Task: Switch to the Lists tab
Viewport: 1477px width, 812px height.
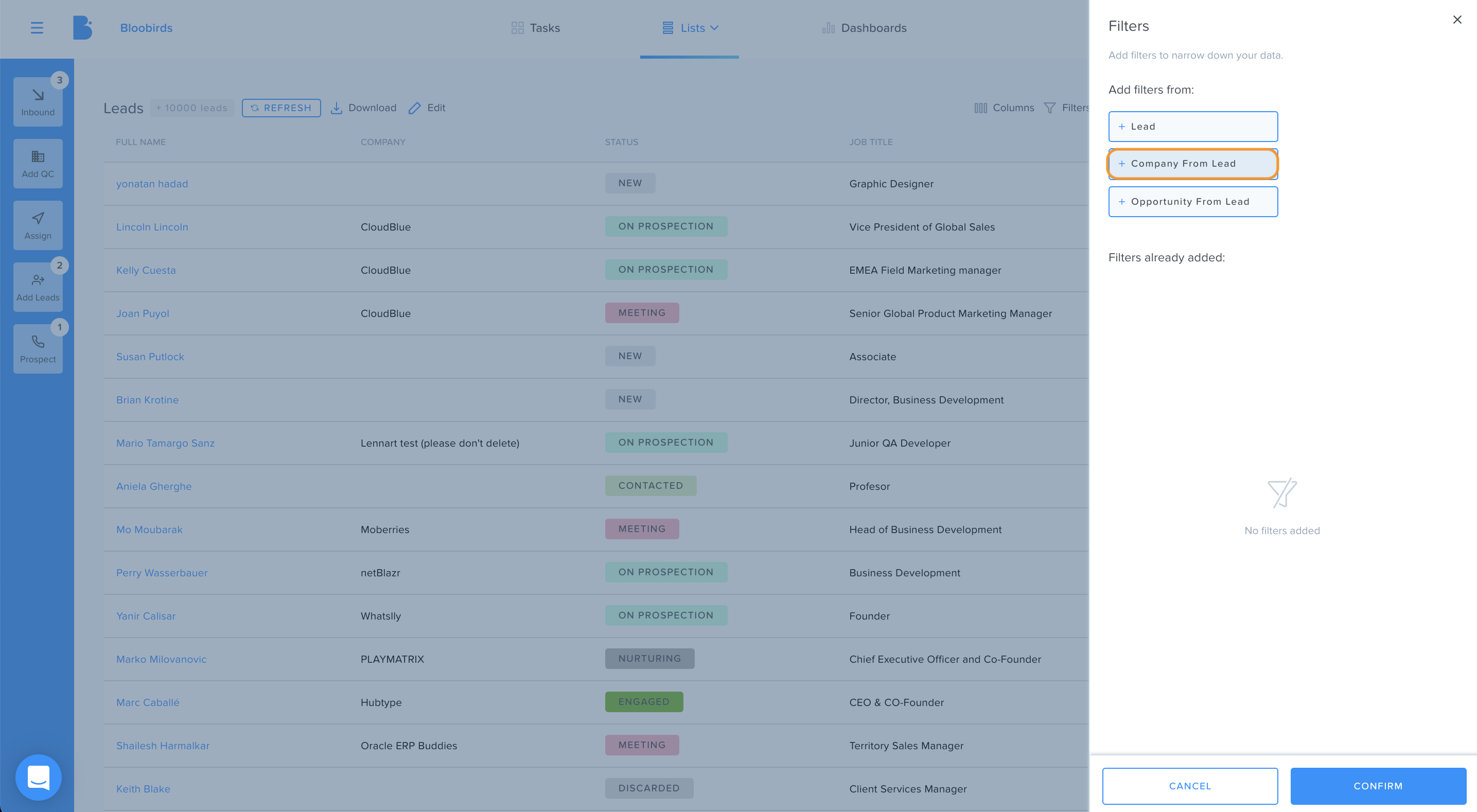Action: point(689,27)
